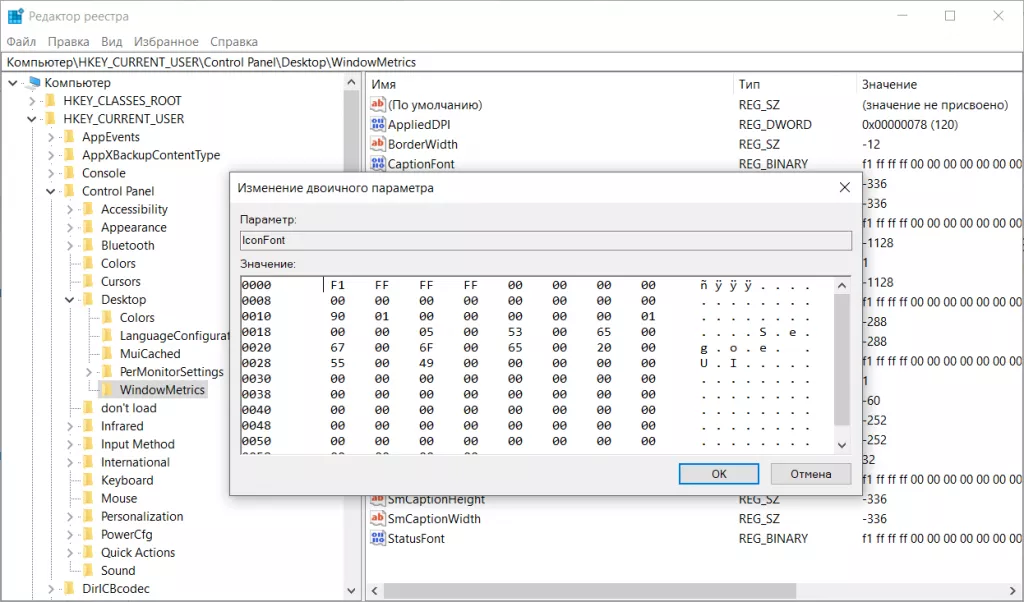
Task: Open the Избранное menu
Action: coord(166,42)
